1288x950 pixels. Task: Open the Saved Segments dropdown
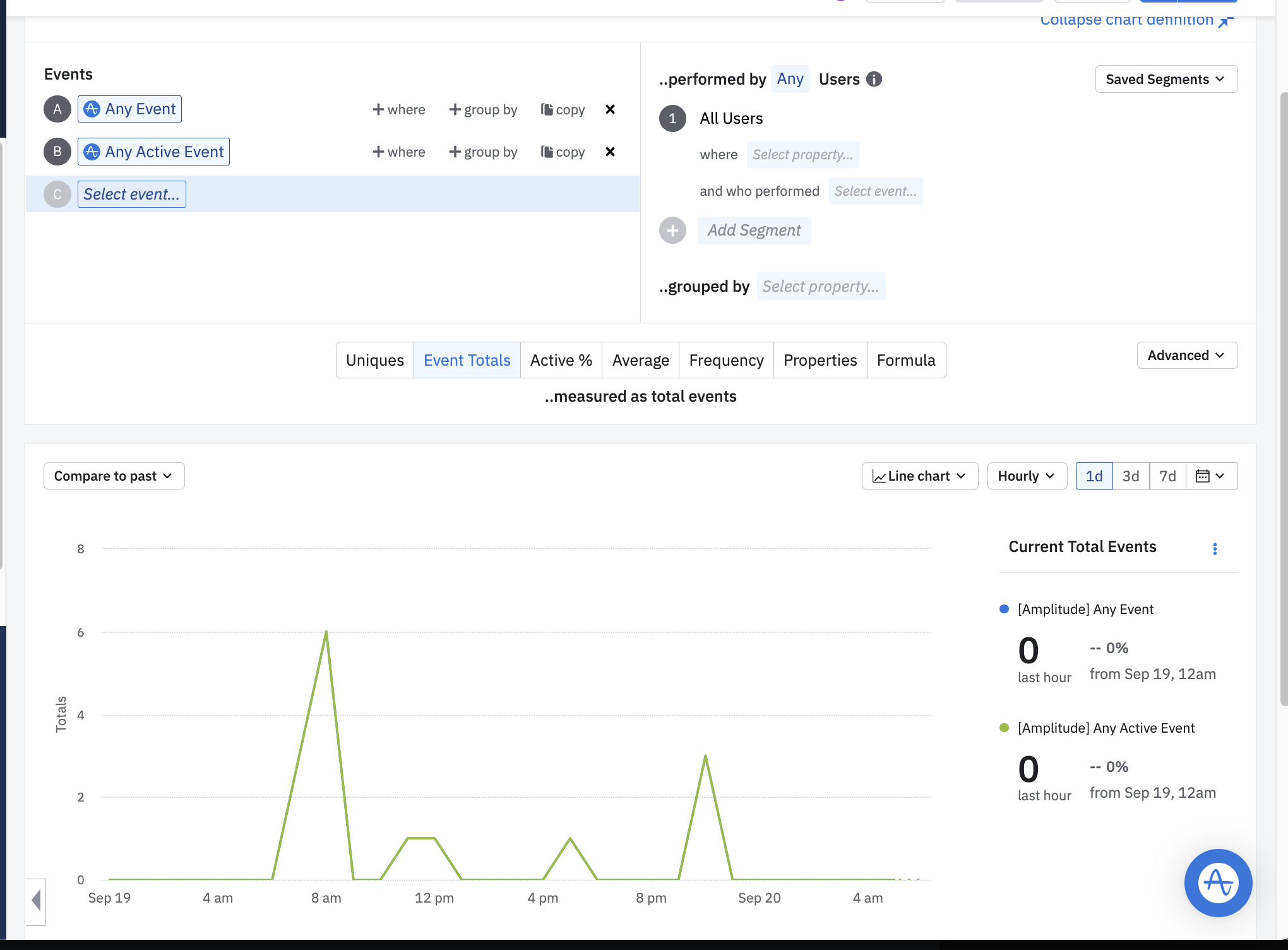click(x=1166, y=79)
